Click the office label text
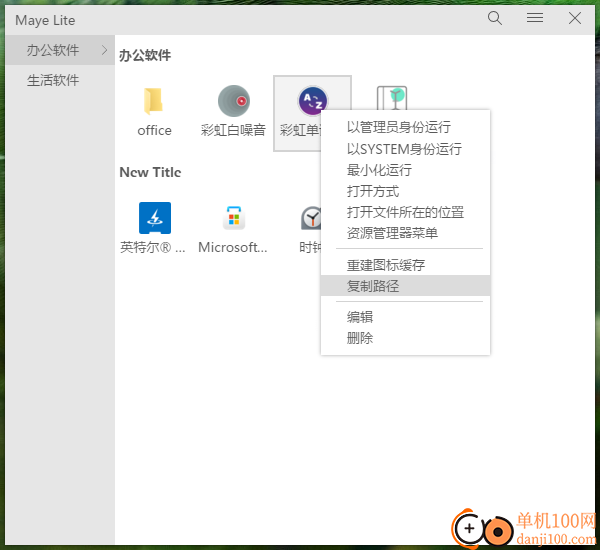This screenshot has width=600, height=550. click(x=154, y=131)
